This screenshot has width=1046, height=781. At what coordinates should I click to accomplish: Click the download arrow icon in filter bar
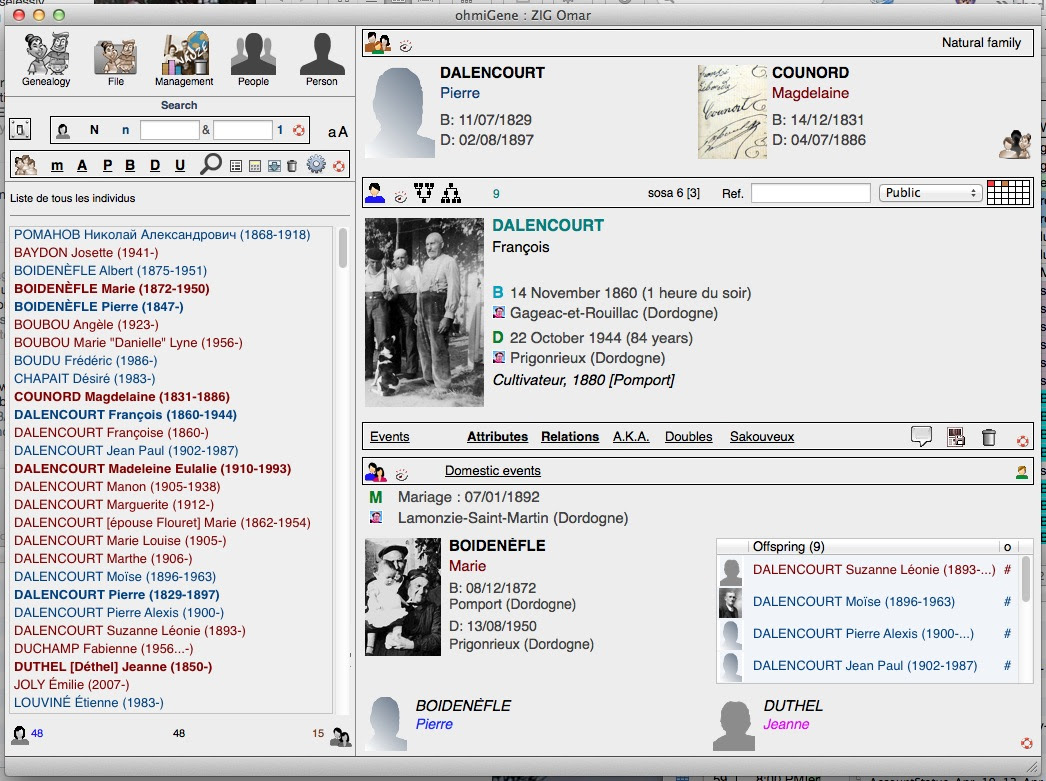(x=274, y=166)
